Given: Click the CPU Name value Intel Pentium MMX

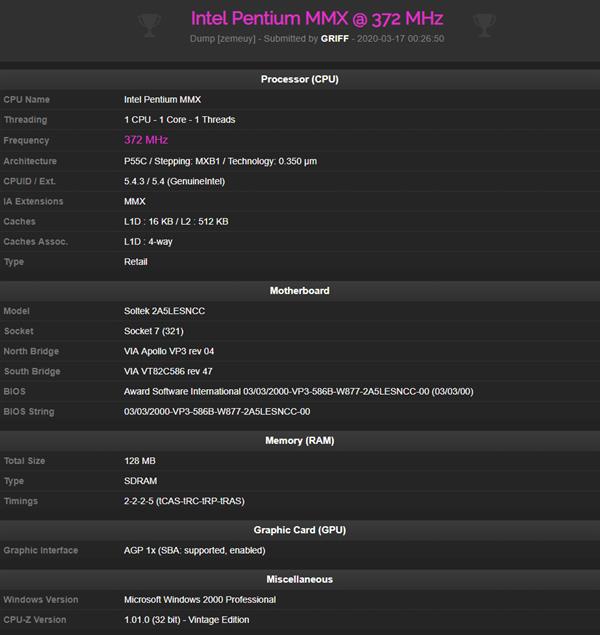Looking at the screenshot, I should pyautogui.click(x=162, y=100).
